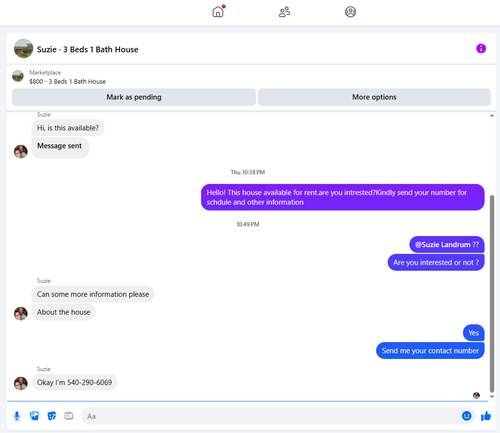This screenshot has height=433, width=500.
Task: Click the 'Yes' message bubble
Action: (474, 333)
